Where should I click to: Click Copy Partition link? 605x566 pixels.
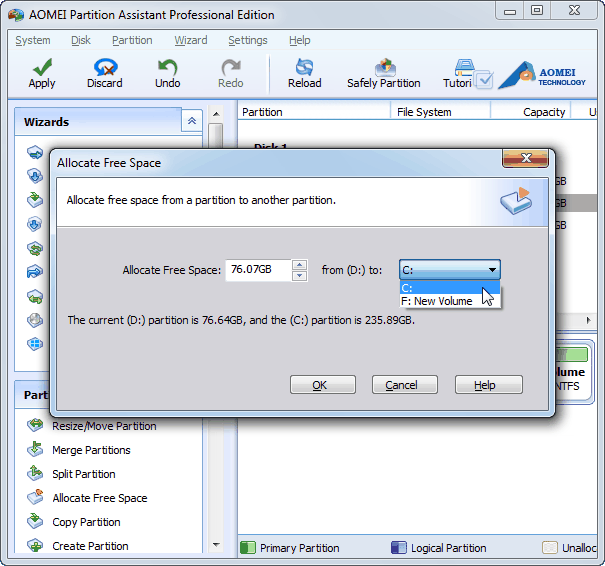[x=86, y=522]
